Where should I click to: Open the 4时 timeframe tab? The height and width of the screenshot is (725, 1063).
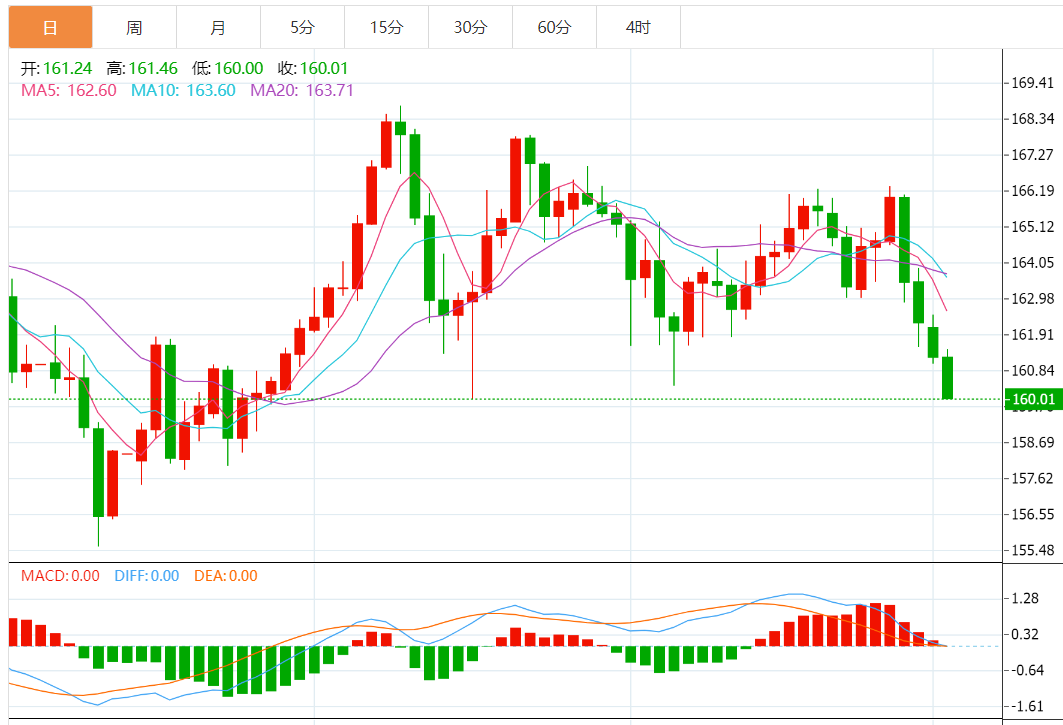pos(639,27)
